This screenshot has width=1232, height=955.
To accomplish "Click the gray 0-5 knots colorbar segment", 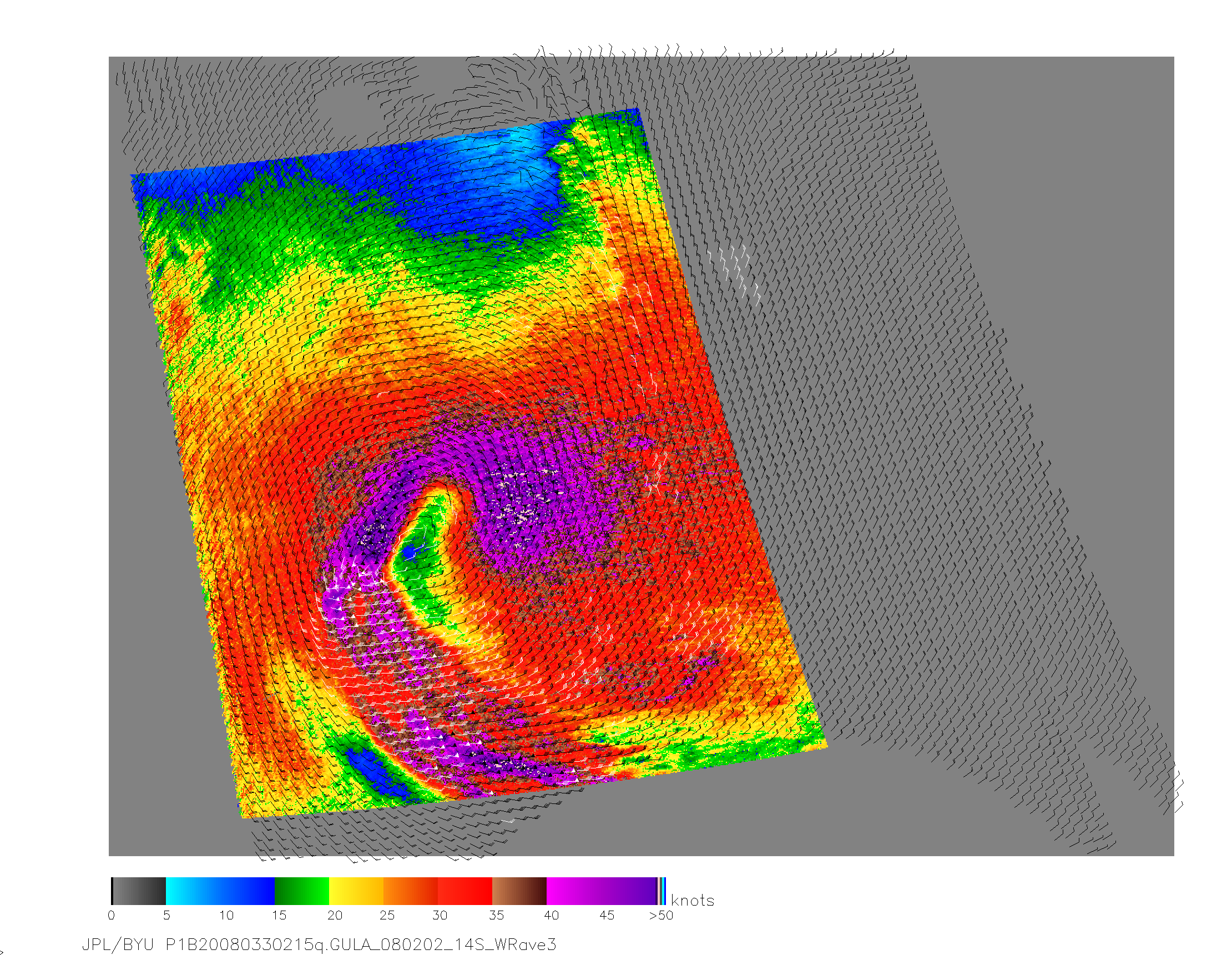I will [x=139, y=891].
